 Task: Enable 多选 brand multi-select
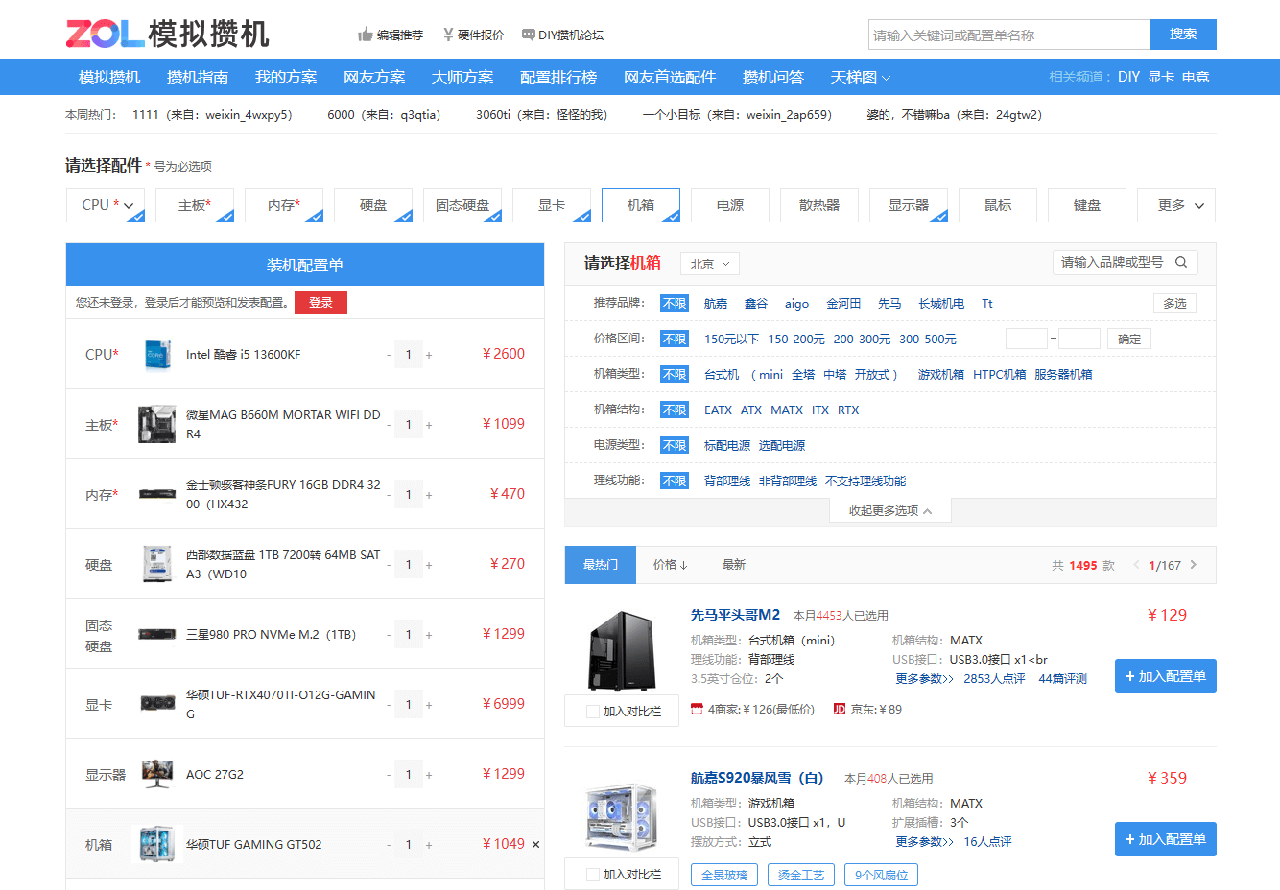(x=1175, y=303)
